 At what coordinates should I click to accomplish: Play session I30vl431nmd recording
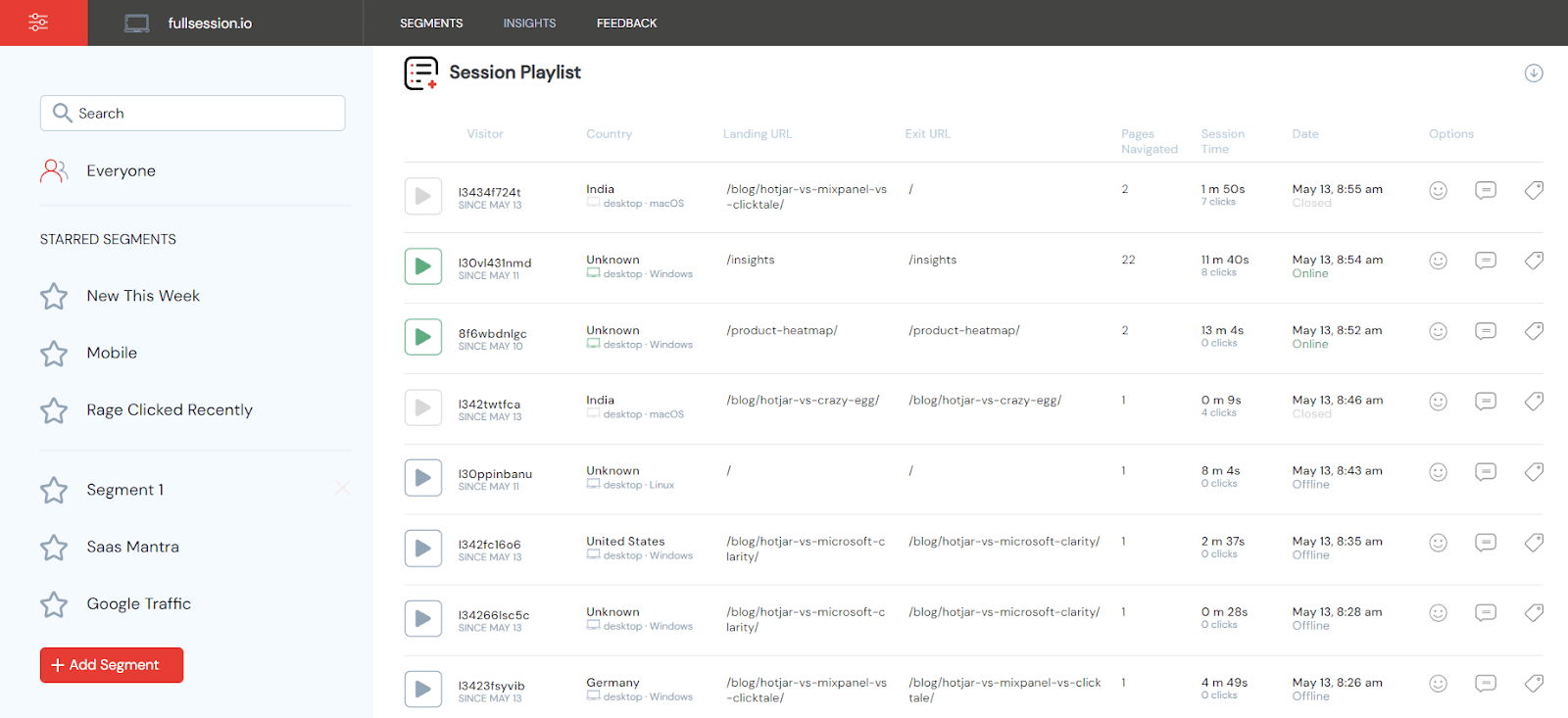(423, 266)
